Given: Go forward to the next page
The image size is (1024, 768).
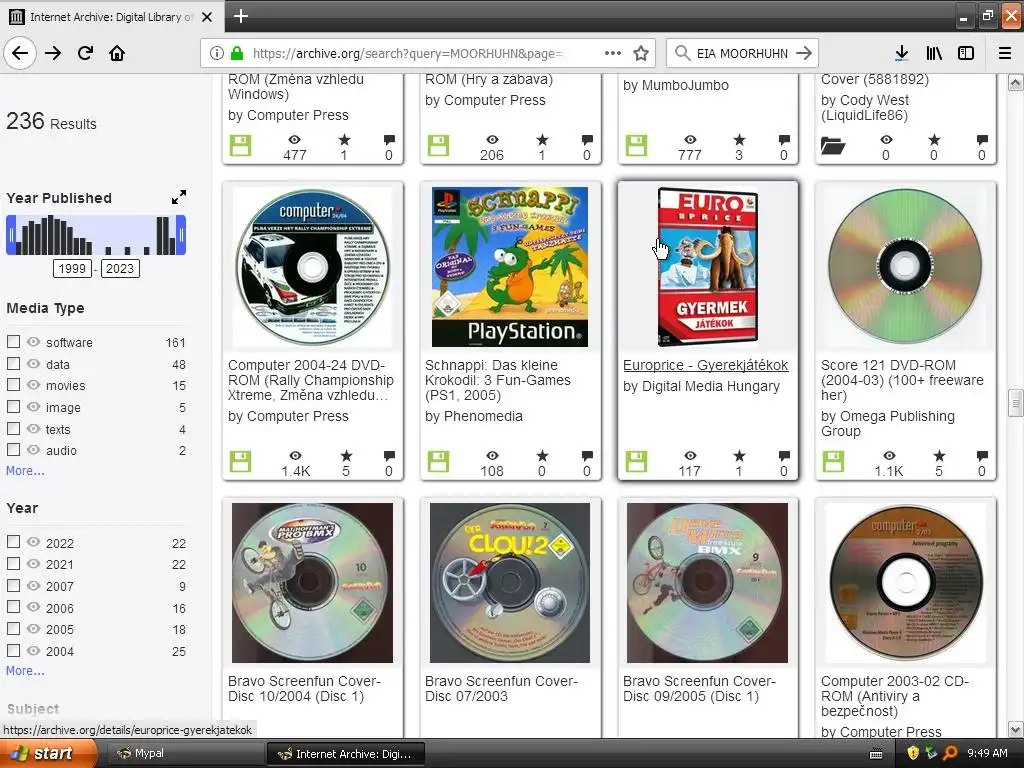Looking at the screenshot, I should (53, 54).
